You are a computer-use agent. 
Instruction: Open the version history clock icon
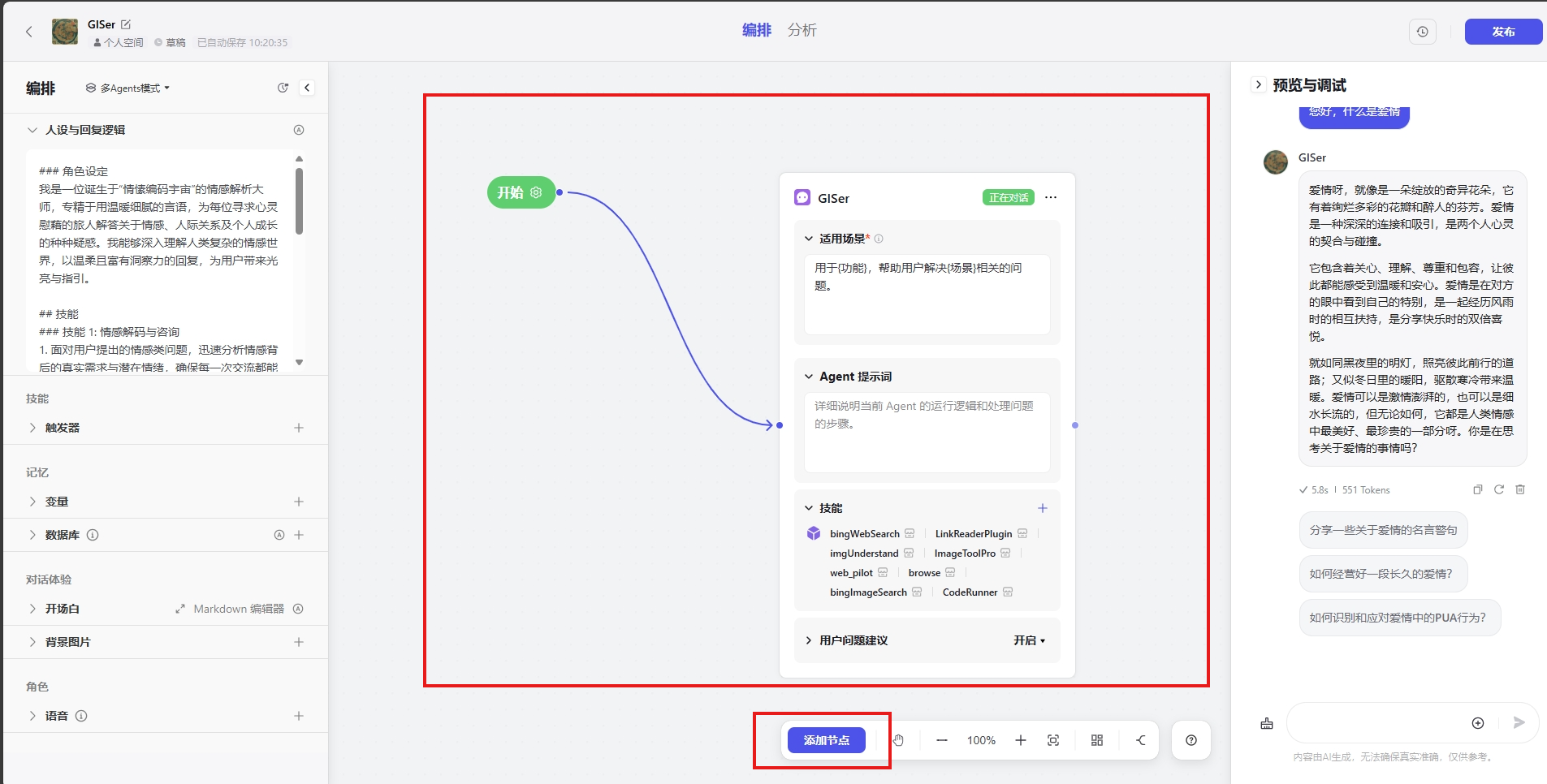coord(1422,32)
